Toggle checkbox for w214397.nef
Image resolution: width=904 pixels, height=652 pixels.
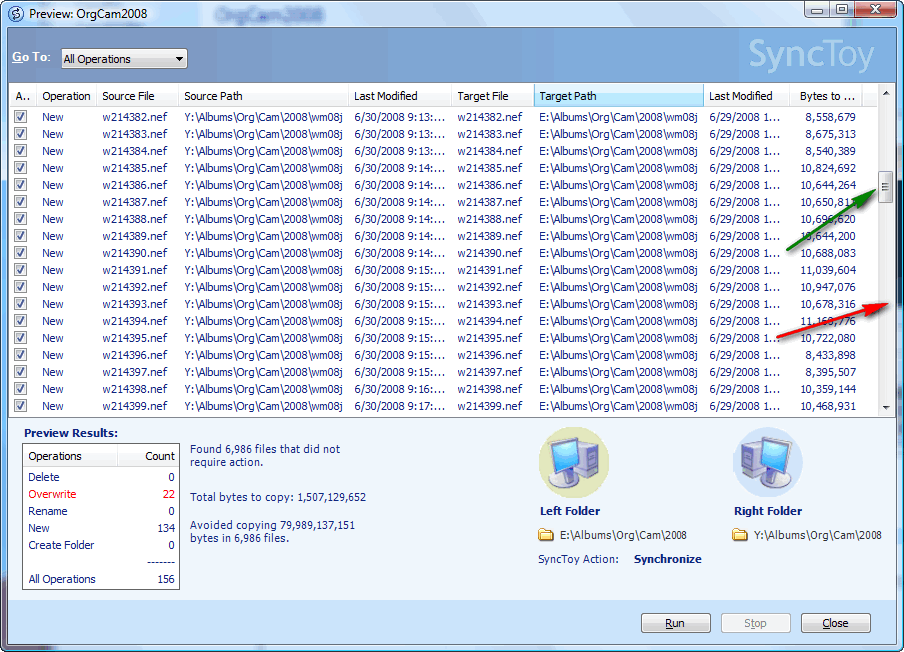(x=21, y=372)
